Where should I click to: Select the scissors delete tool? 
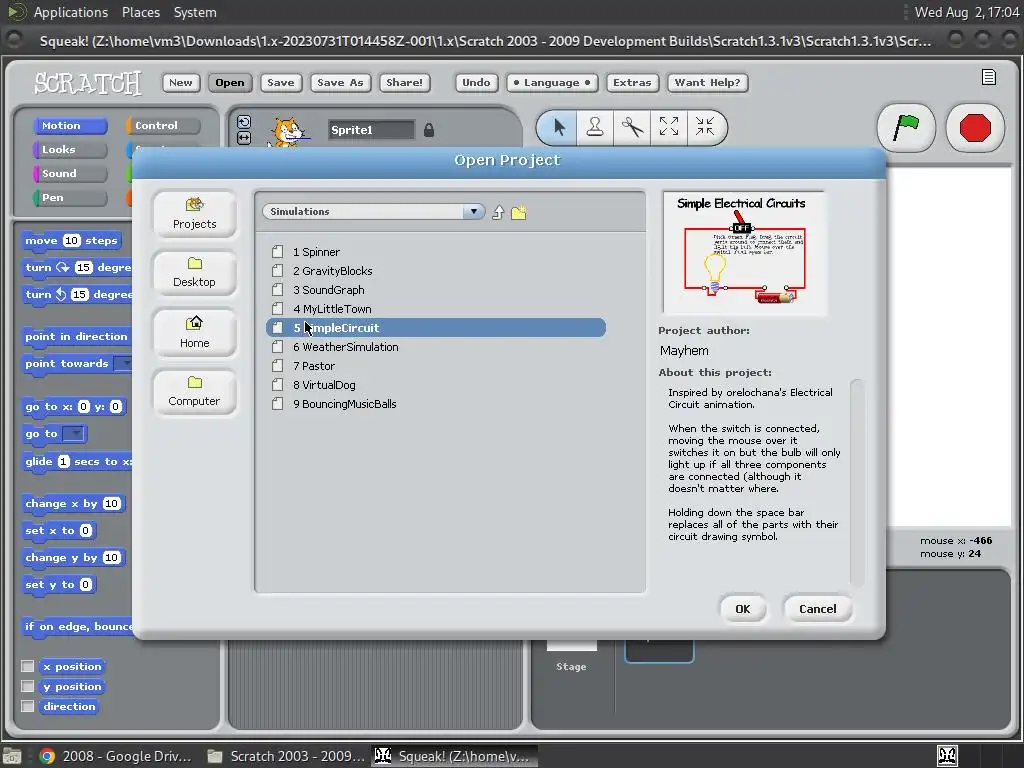pyautogui.click(x=632, y=127)
